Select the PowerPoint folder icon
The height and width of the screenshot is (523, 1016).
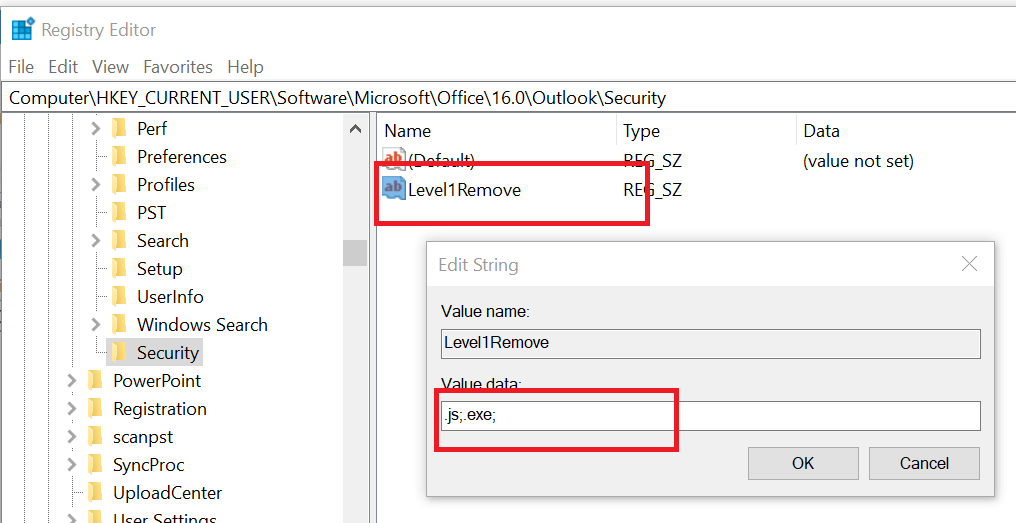click(x=95, y=380)
